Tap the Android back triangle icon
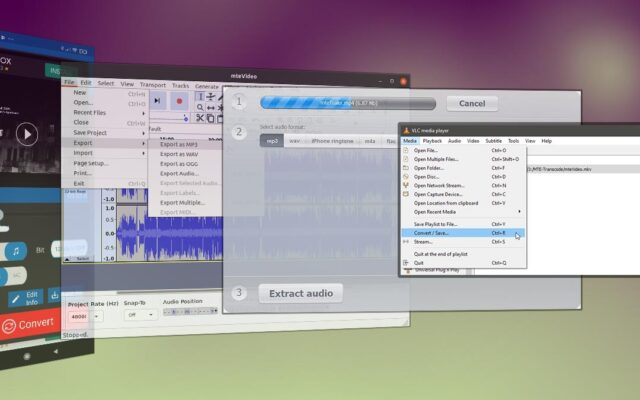Viewport: 640px width, 400px height. click(x=56, y=351)
